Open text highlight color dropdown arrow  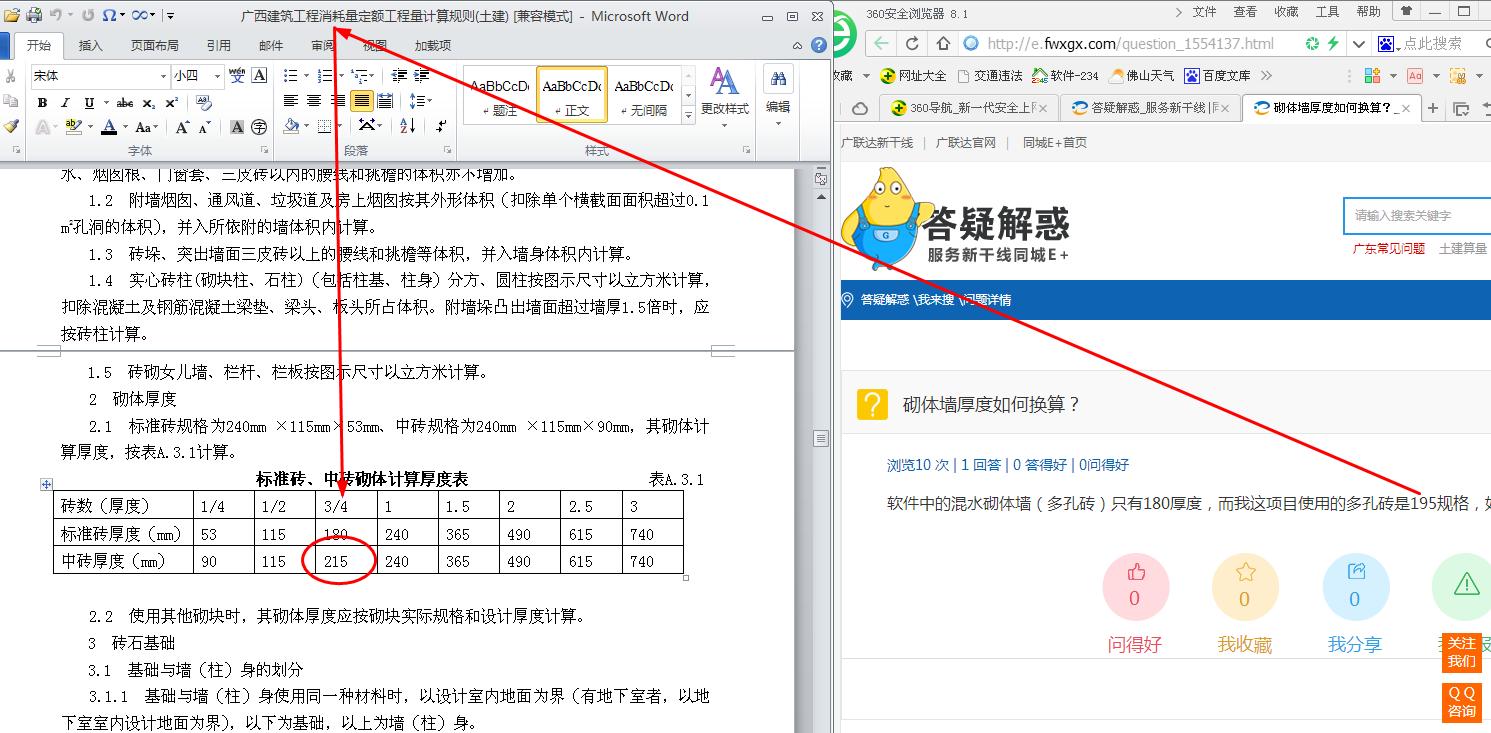pos(90,127)
